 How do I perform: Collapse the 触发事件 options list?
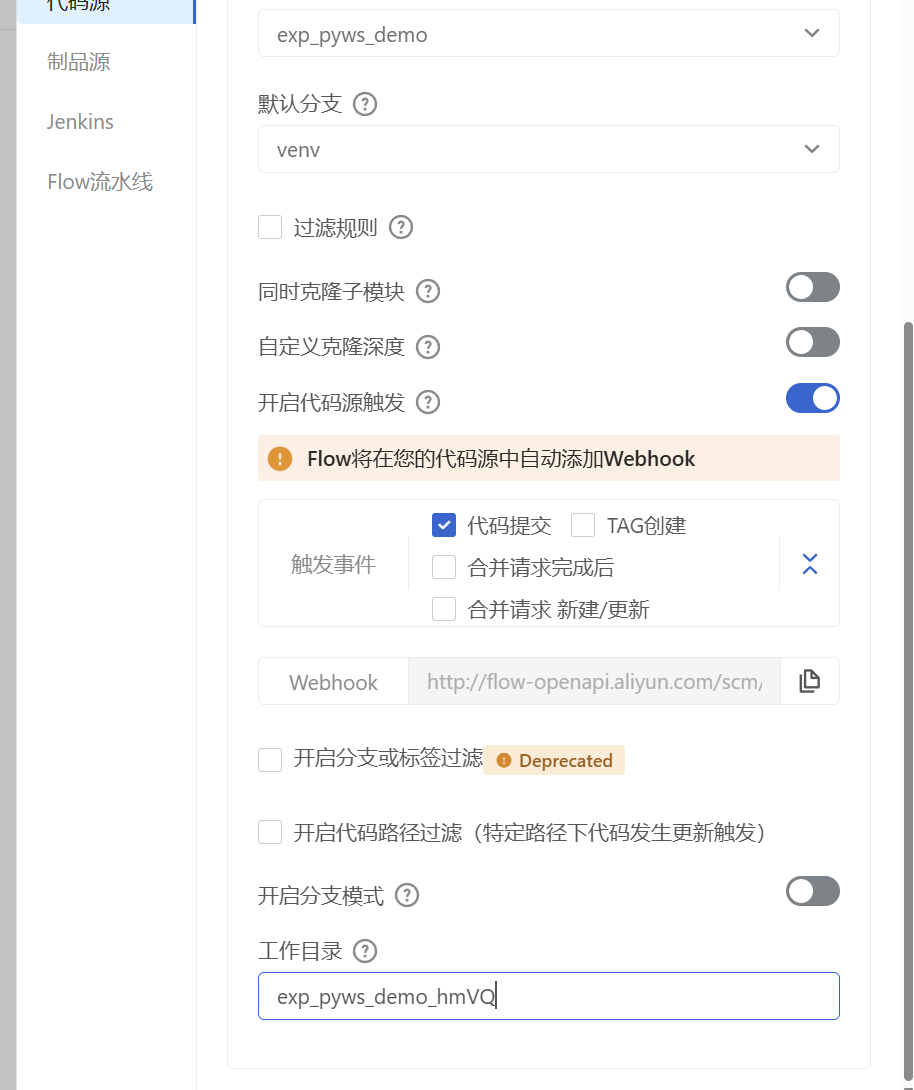coord(810,564)
